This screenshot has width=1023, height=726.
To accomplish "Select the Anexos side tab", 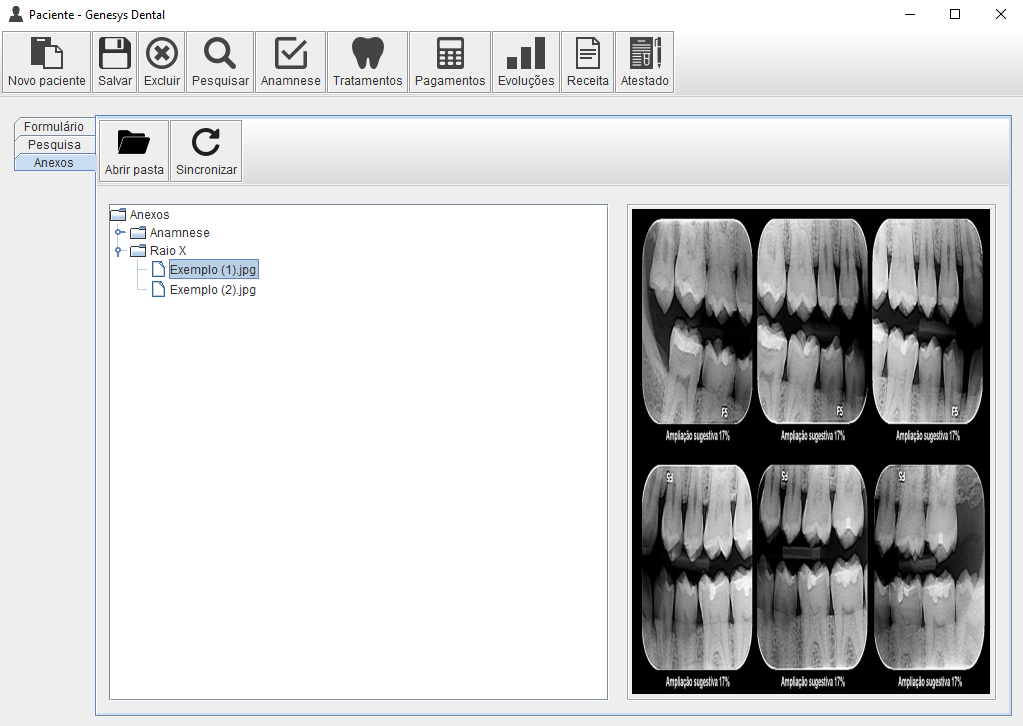I will coord(54,163).
